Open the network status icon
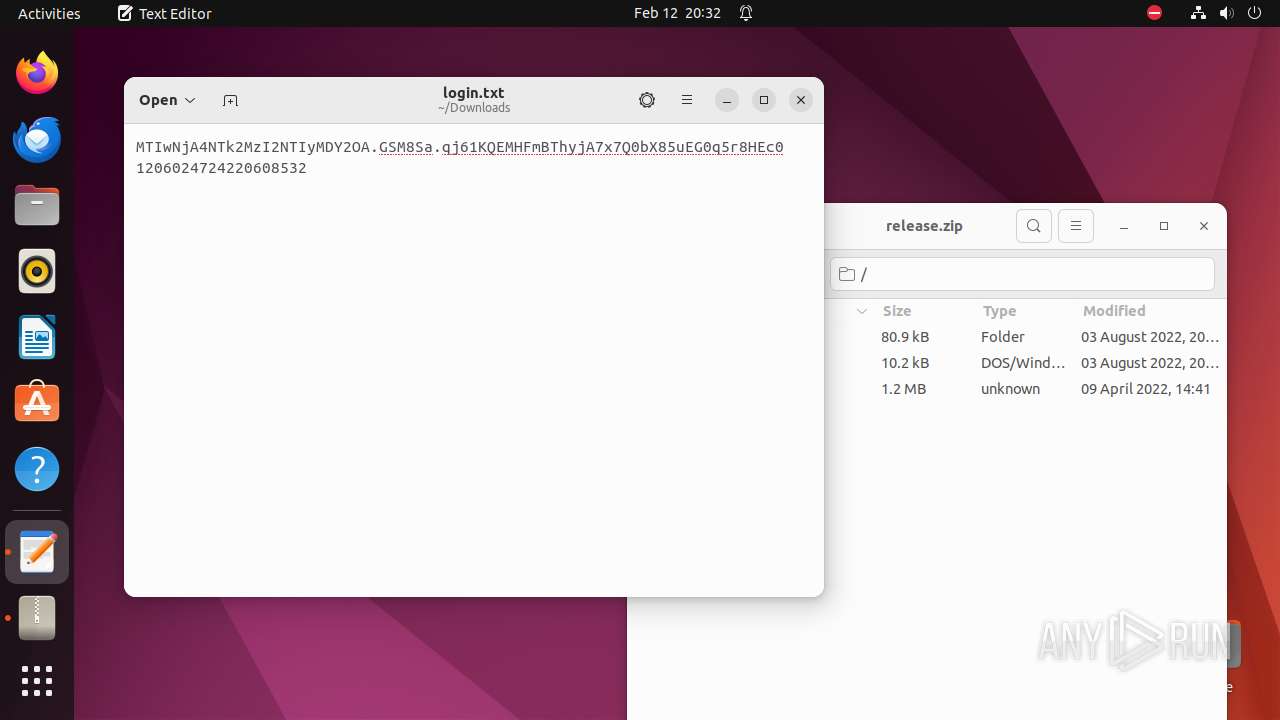 click(x=1198, y=13)
